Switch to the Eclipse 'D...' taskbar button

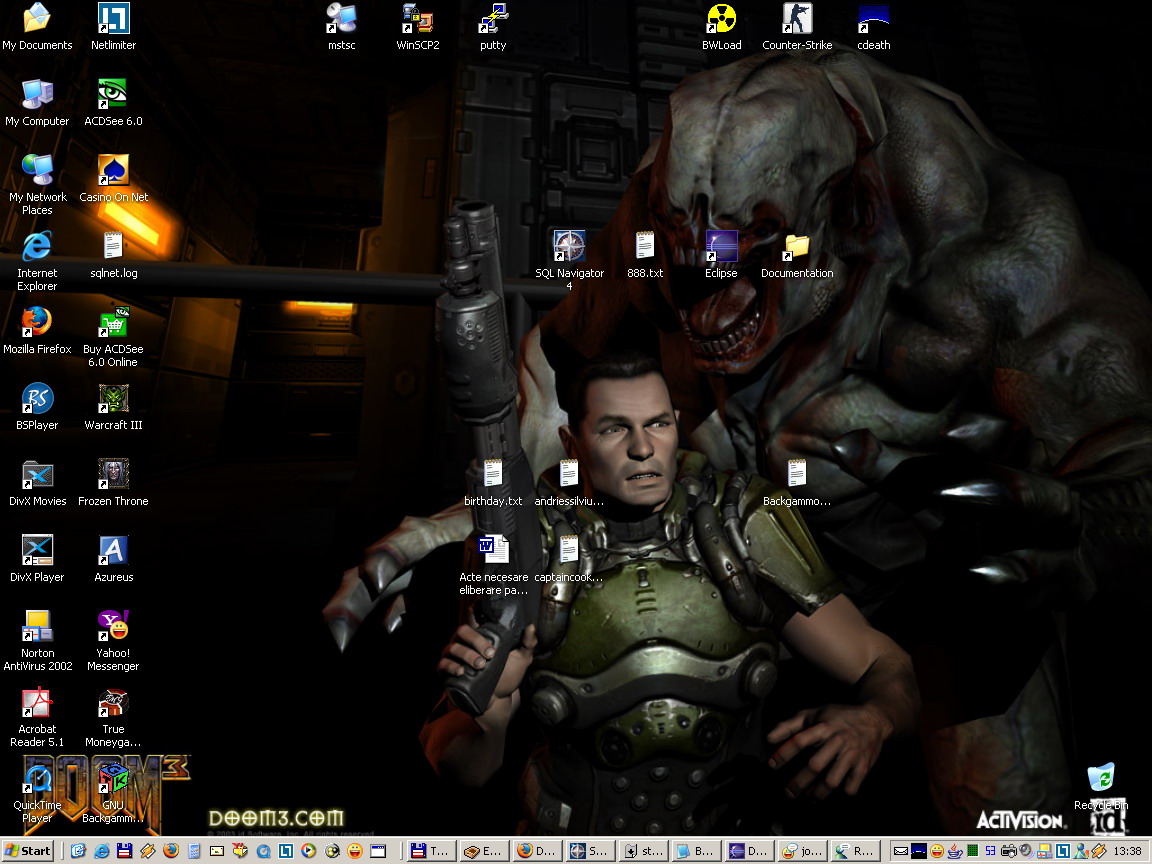[x=749, y=851]
